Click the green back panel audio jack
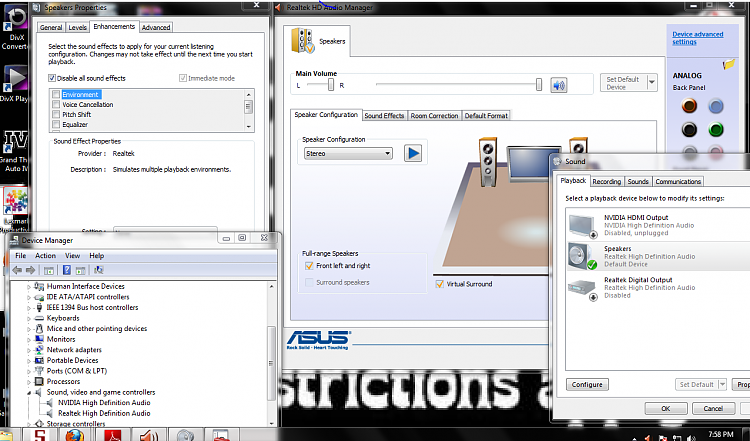The image size is (750, 441). pos(716,129)
